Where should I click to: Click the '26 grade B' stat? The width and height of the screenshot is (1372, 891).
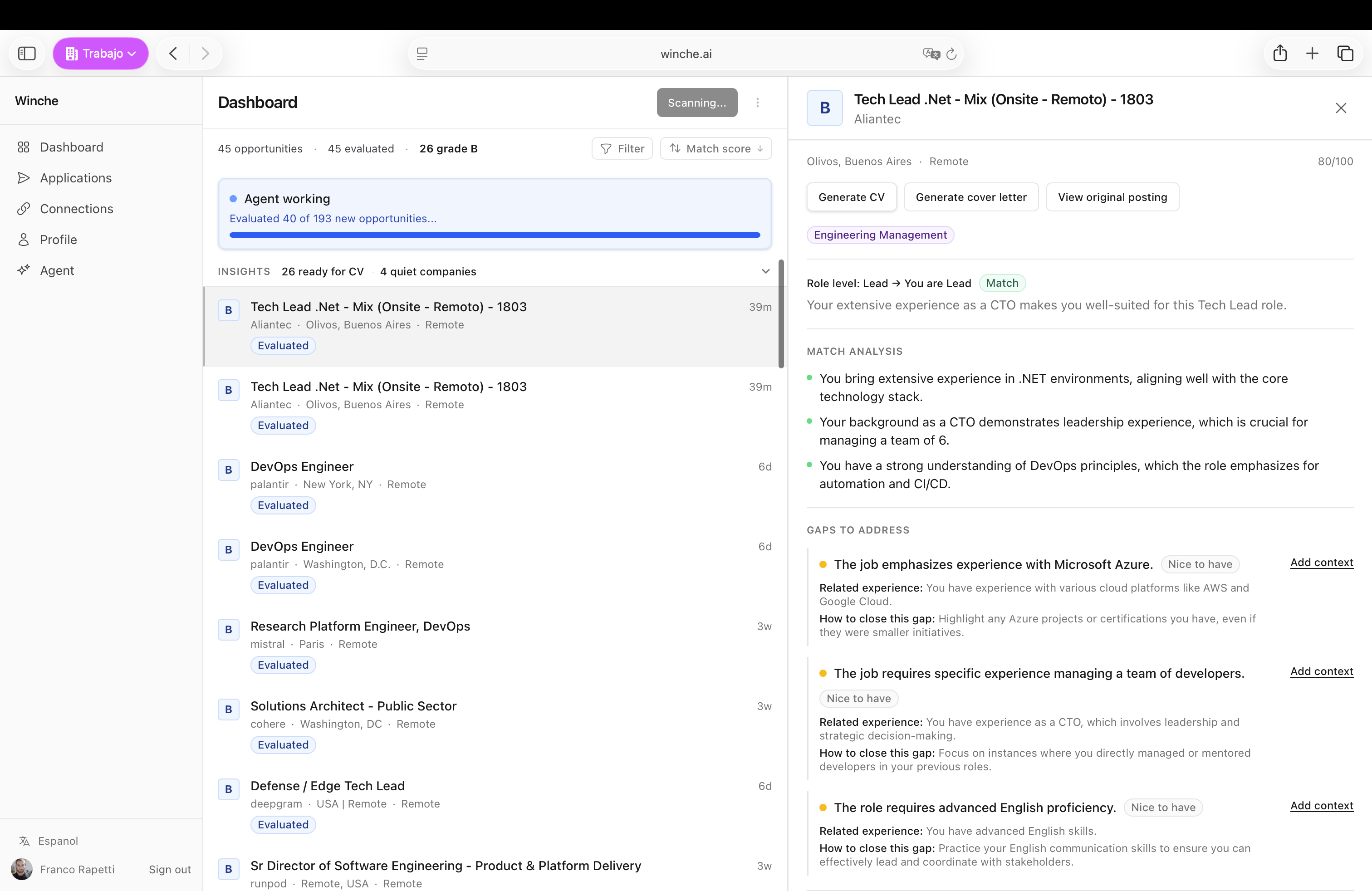(449, 149)
